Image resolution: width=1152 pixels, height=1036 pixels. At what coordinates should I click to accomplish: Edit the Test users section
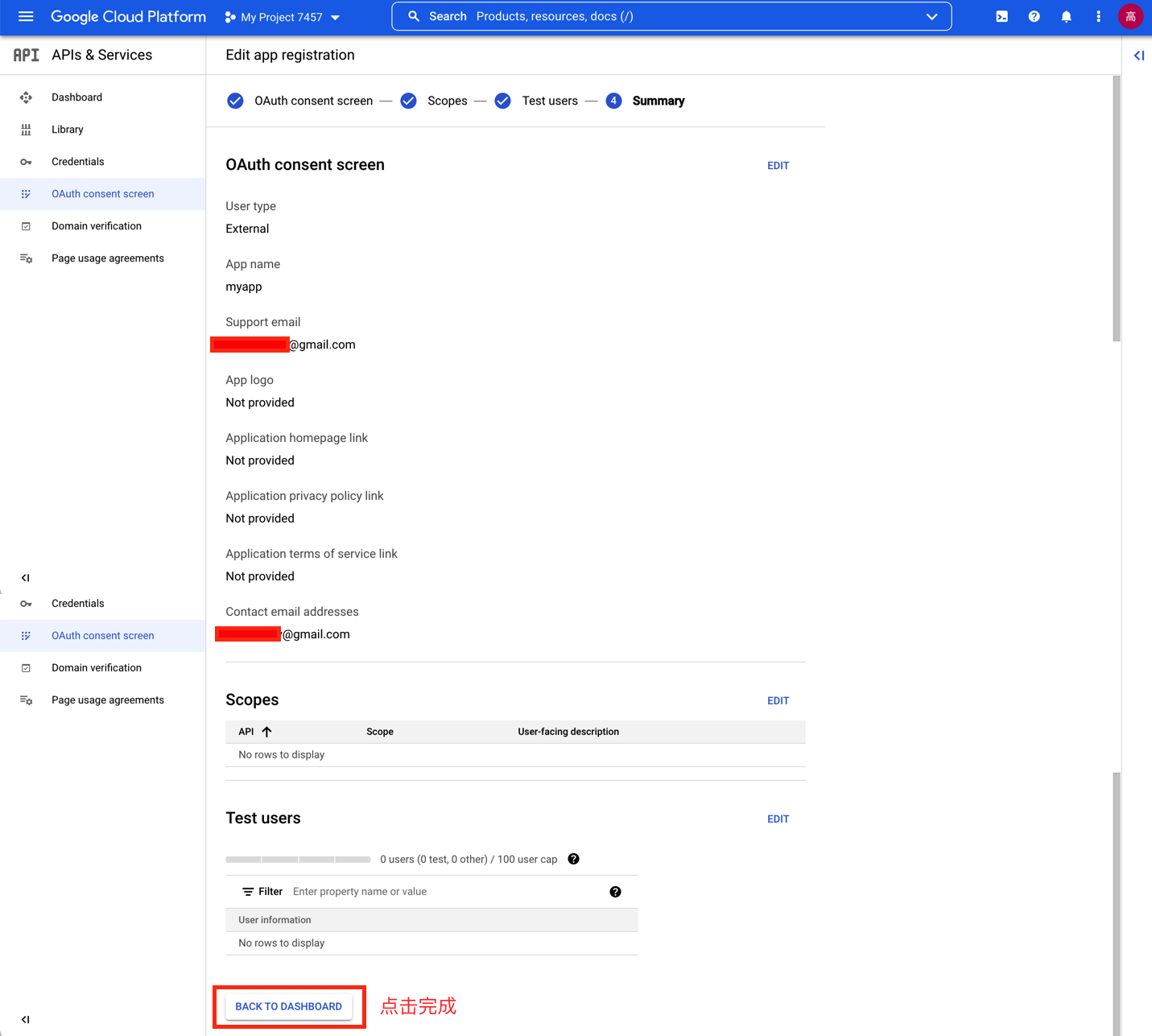click(x=778, y=819)
